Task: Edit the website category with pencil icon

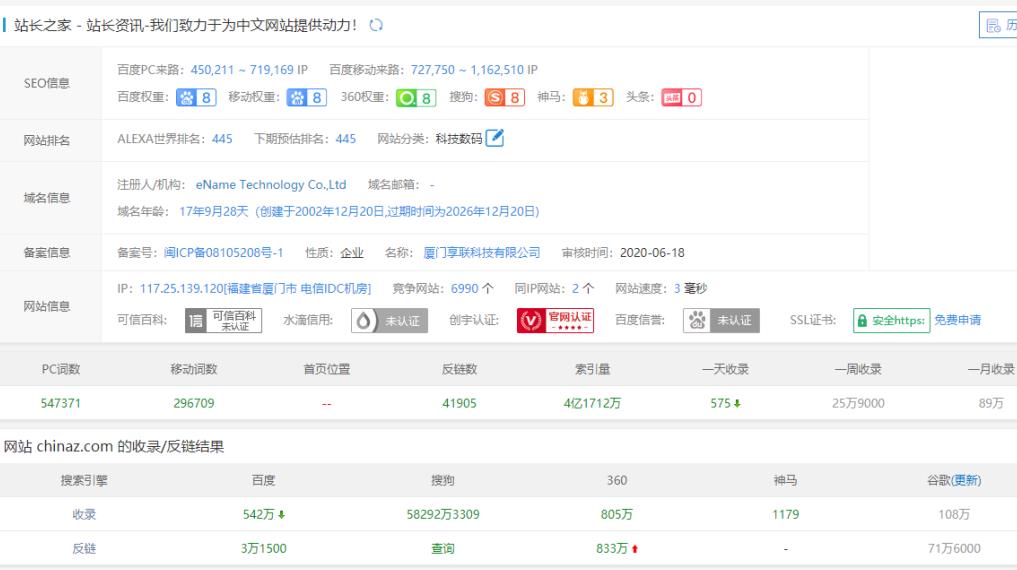Action: pos(495,138)
